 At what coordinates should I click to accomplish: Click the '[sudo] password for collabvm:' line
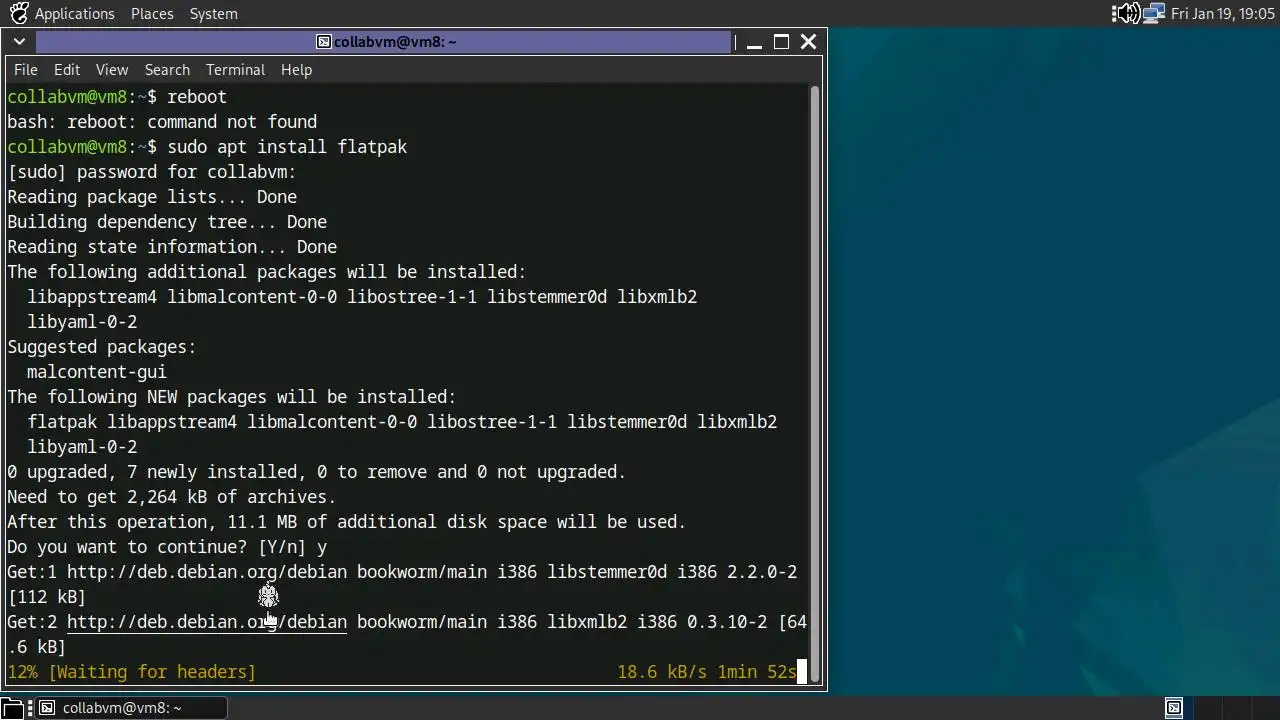coord(152,172)
